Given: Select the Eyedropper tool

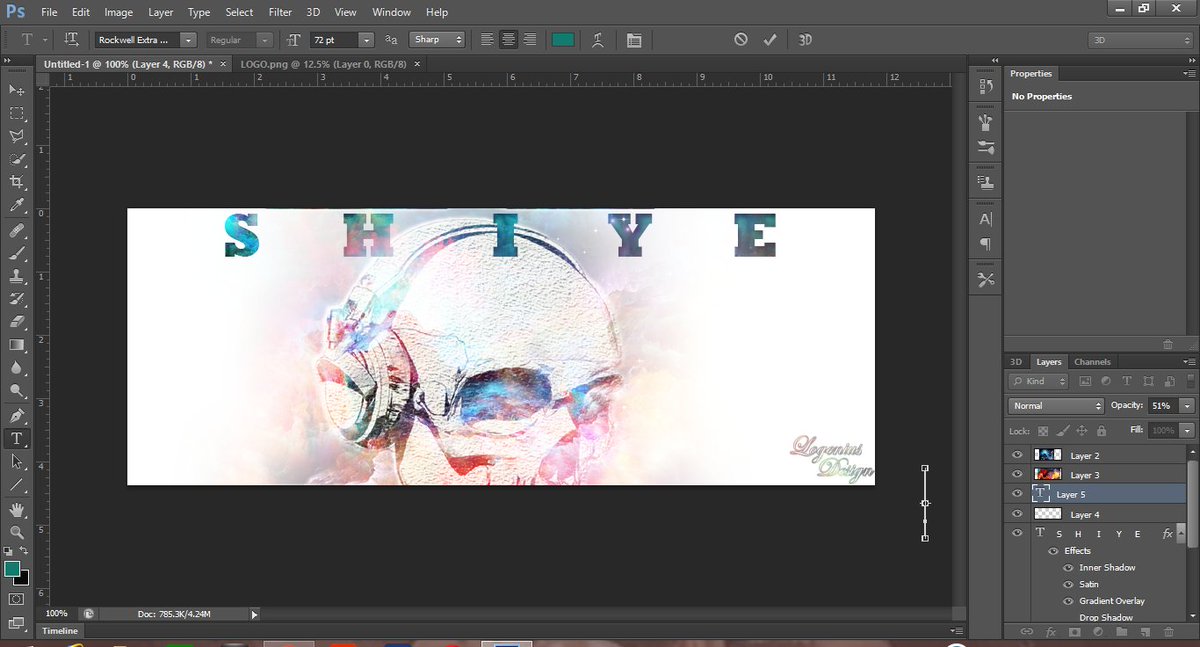Looking at the screenshot, I should click(x=17, y=206).
